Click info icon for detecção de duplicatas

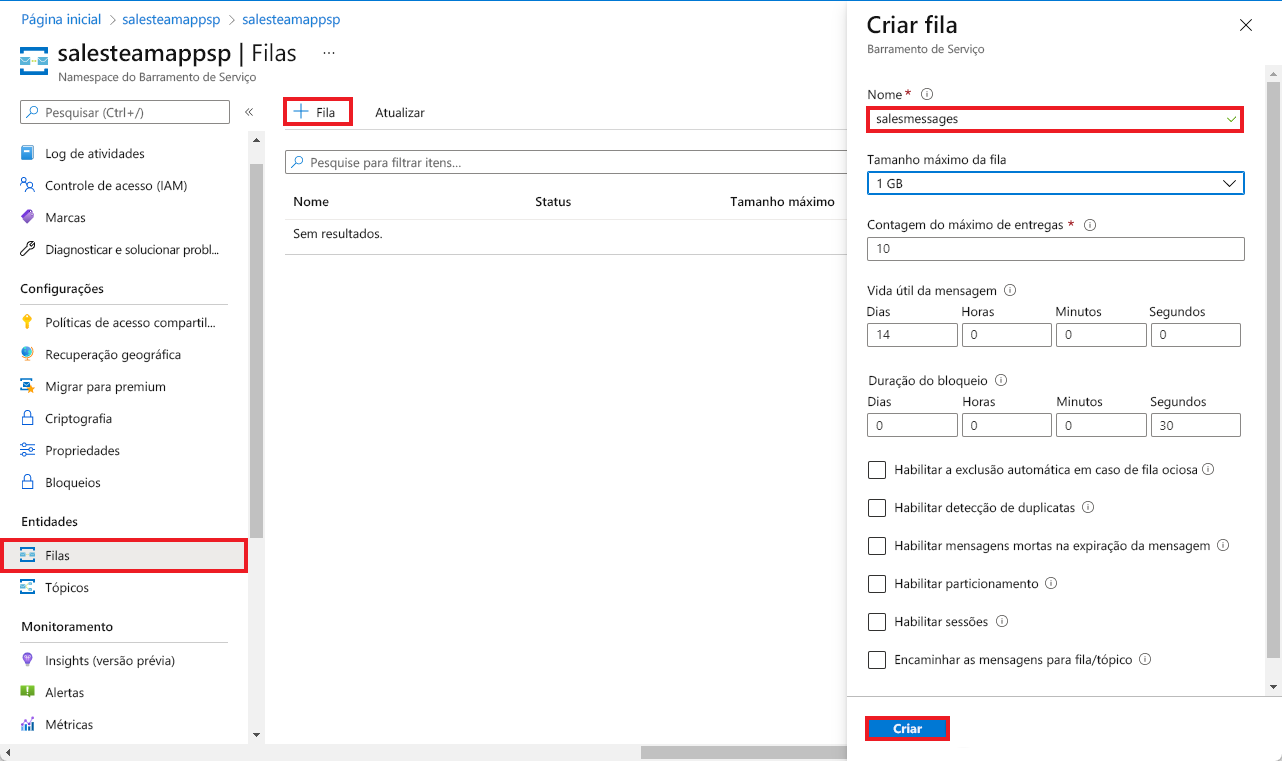click(1088, 507)
